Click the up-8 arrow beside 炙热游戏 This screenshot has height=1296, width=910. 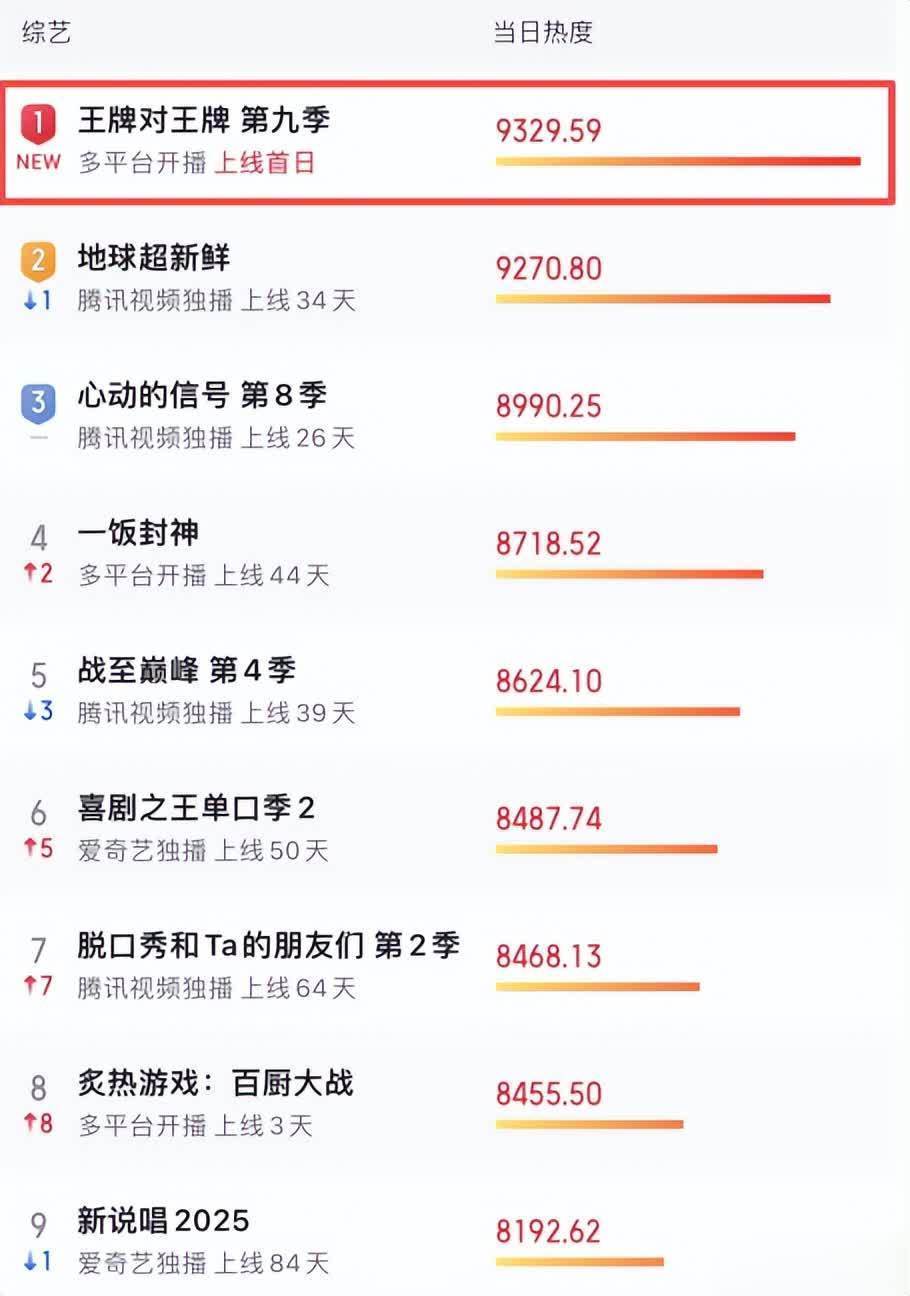tap(38, 1124)
